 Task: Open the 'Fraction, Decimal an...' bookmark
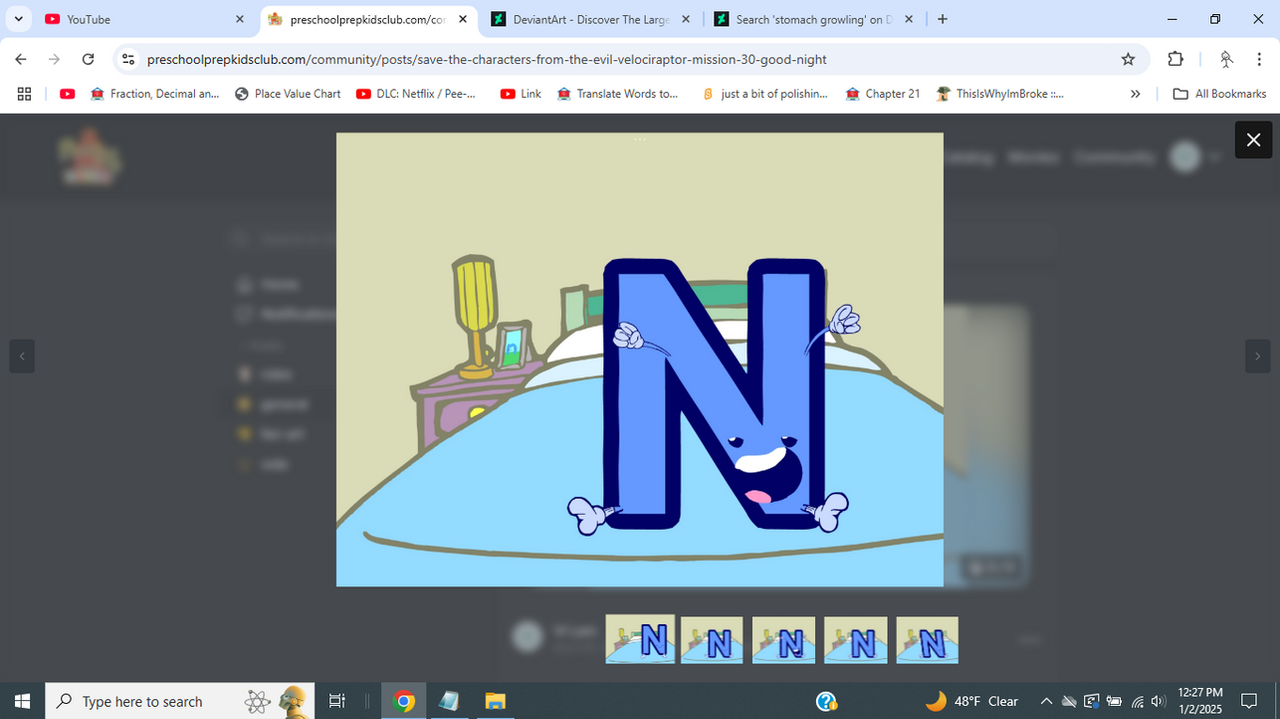point(155,94)
